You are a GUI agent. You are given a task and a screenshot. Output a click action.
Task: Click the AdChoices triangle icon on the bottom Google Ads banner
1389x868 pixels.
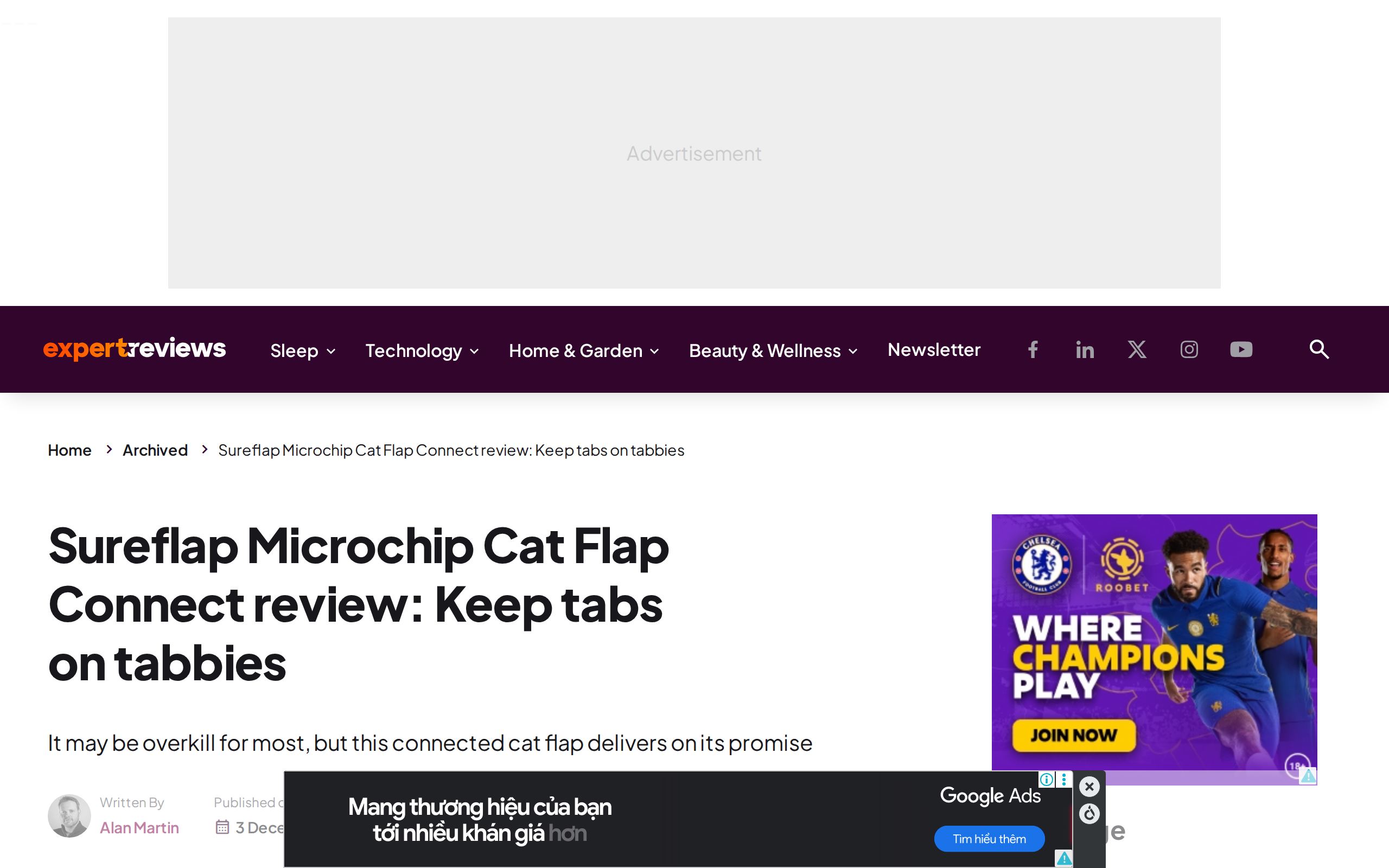pyautogui.click(x=1064, y=858)
